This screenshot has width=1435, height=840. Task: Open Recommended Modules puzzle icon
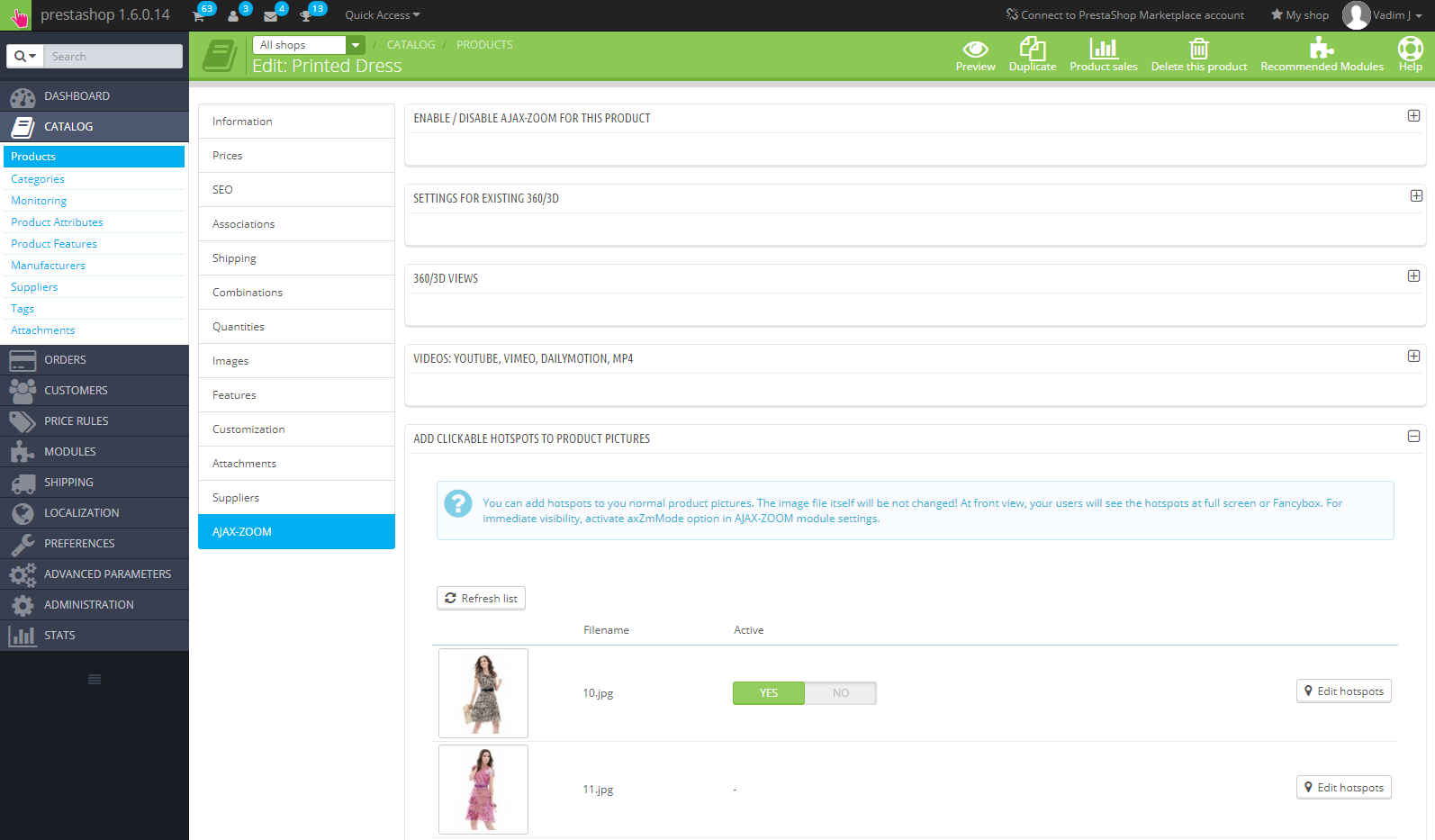[x=1321, y=49]
